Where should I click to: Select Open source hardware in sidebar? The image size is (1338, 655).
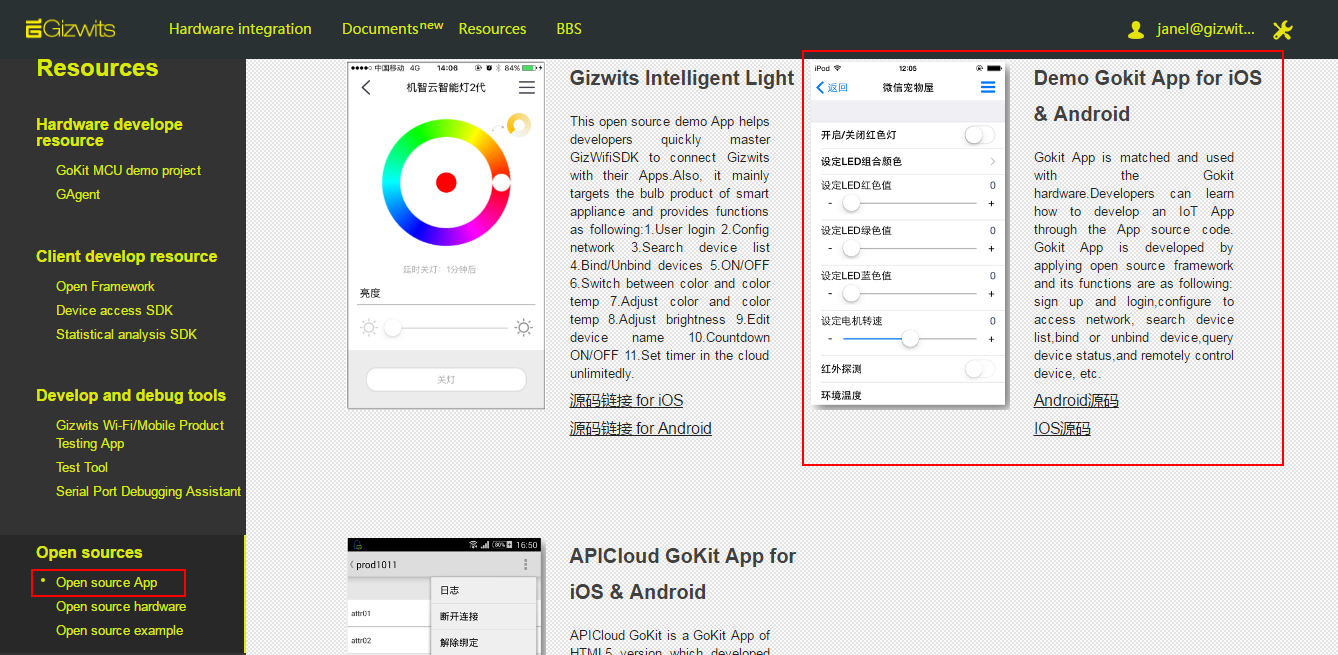[x=121, y=607]
